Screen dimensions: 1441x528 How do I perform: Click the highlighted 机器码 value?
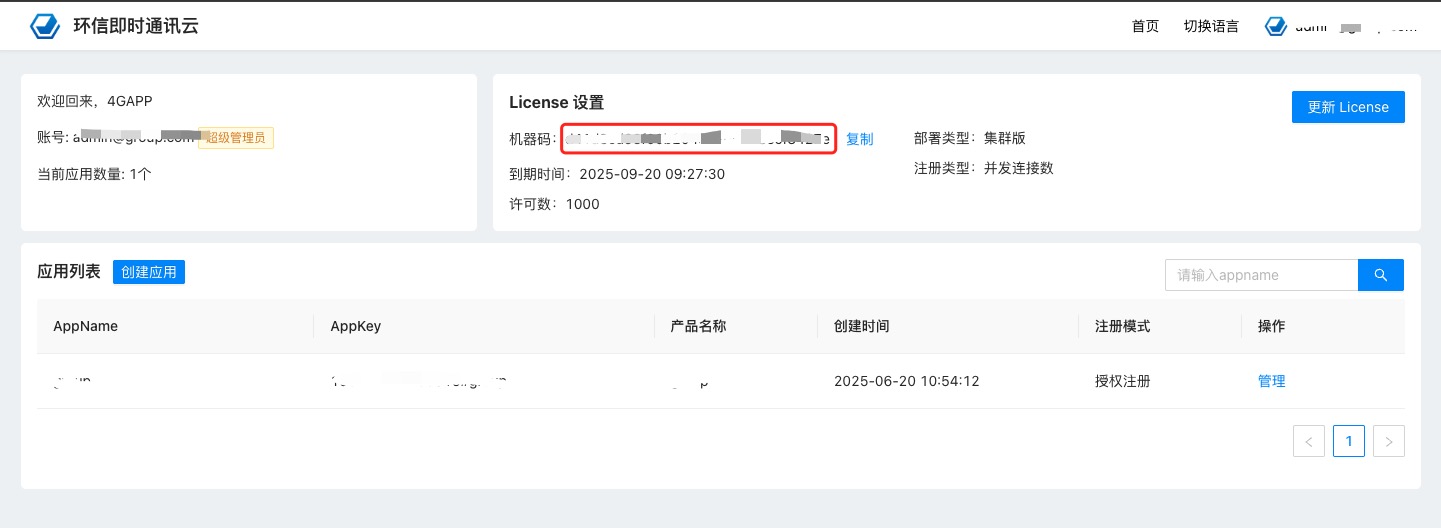click(x=698, y=139)
